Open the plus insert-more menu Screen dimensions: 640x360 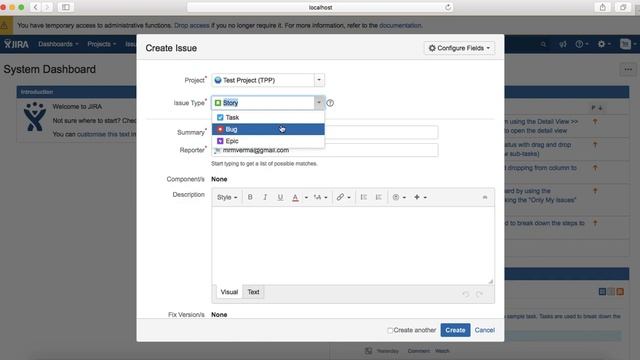pos(420,197)
